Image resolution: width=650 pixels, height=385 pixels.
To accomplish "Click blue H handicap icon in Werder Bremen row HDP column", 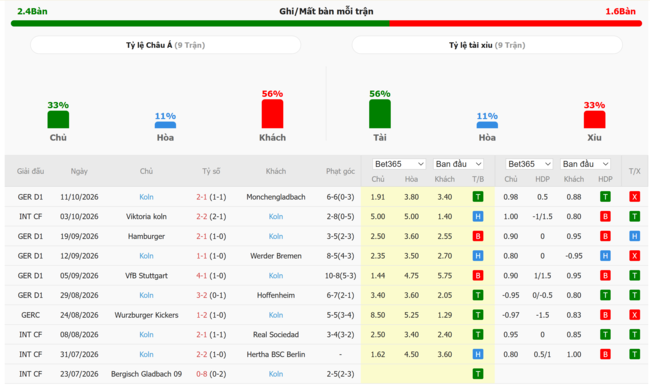I will click(605, 256).
